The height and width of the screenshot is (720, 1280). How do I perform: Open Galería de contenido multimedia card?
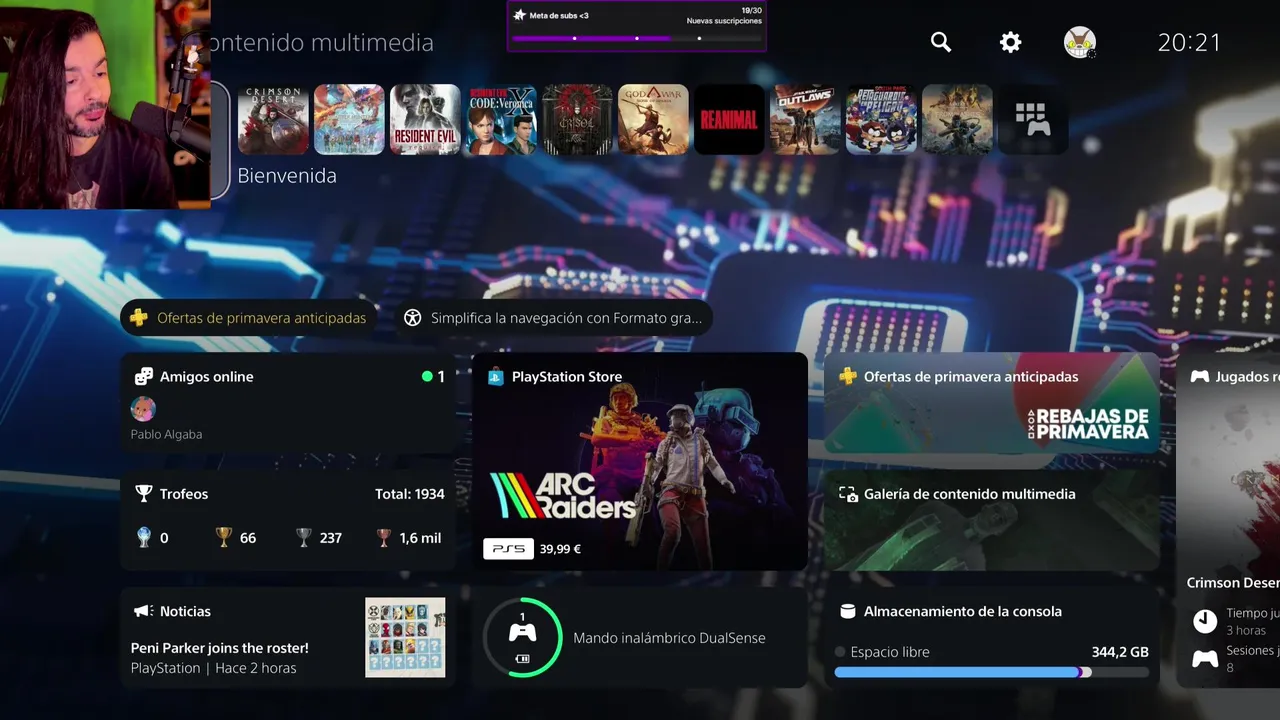click(x=991, y=519)
